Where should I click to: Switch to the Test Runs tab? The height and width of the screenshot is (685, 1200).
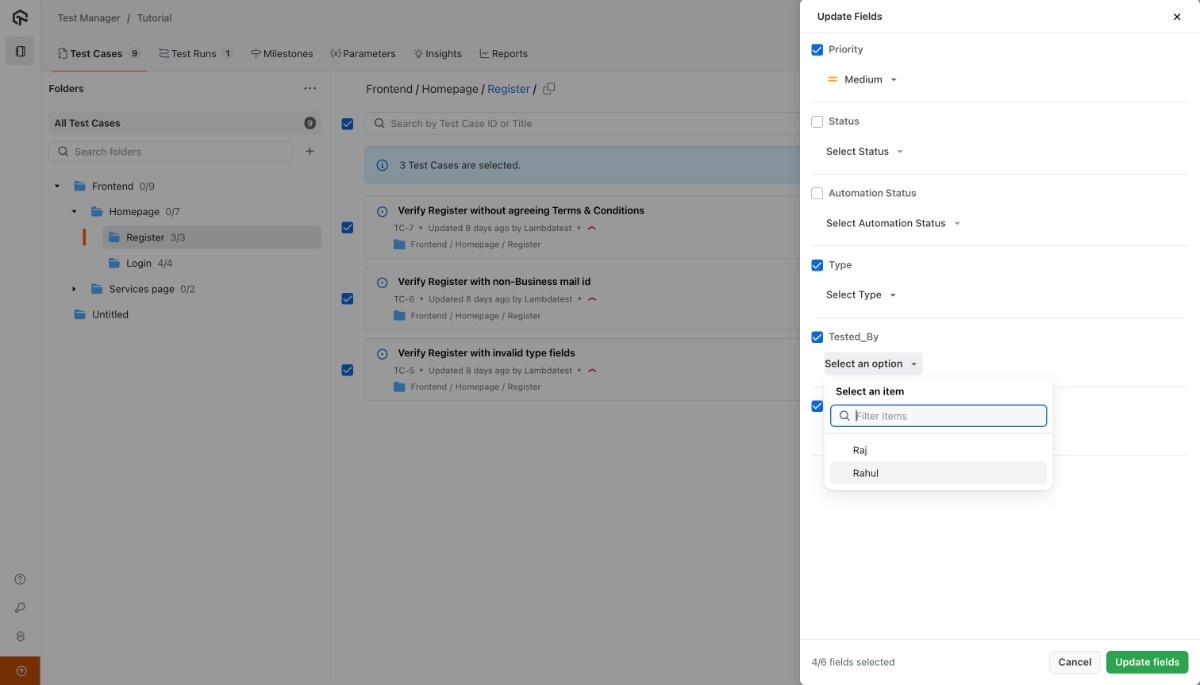[195, 54]
